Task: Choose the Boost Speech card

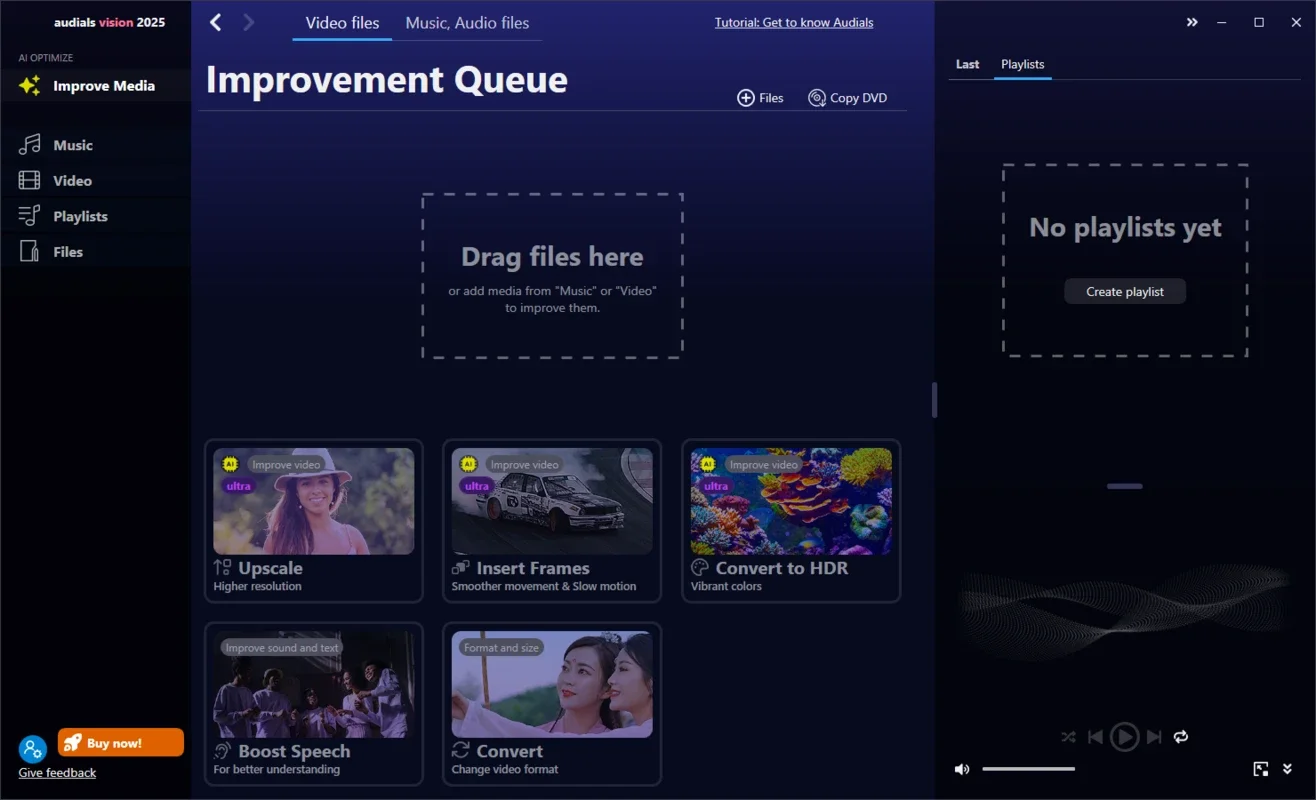Action: click(314, 704)
